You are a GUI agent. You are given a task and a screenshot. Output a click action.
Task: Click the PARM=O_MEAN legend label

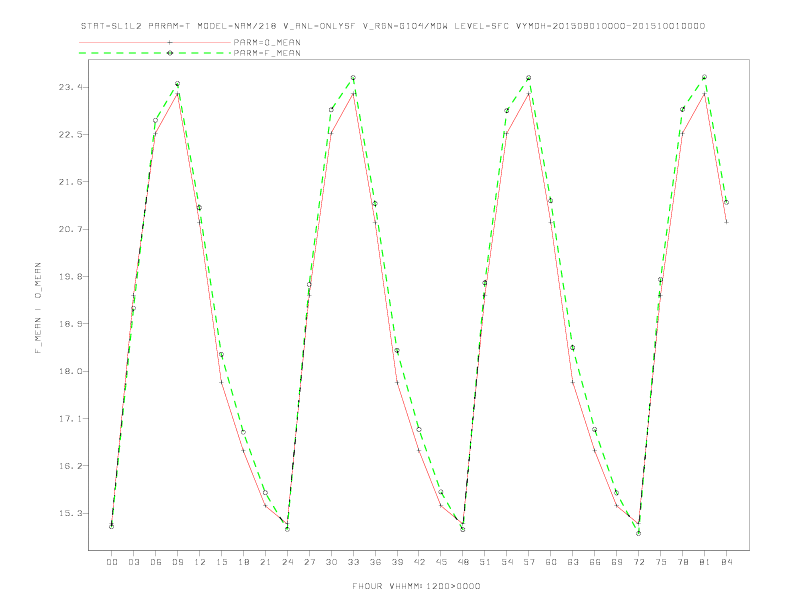(267, 42)
